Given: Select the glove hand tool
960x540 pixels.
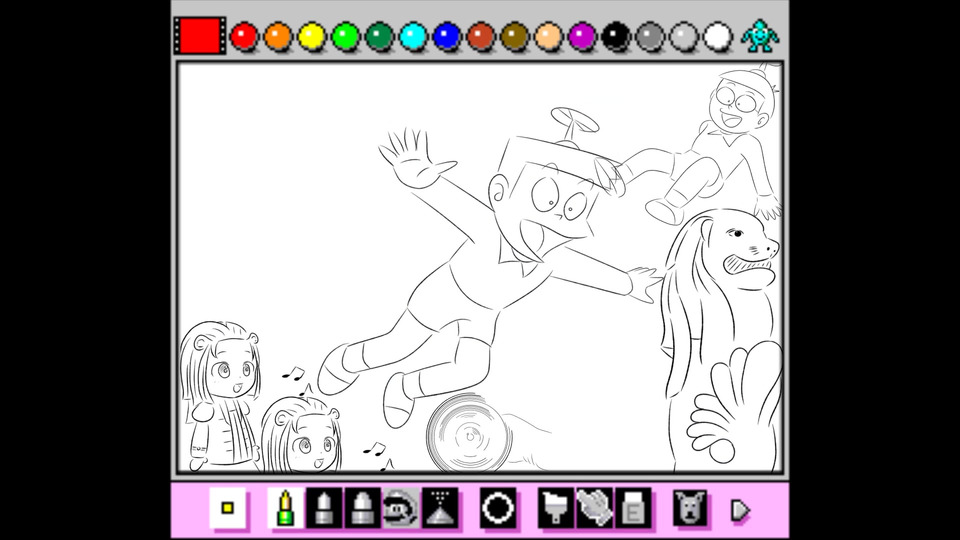Looking at the screenshot, I should [594, 508].
